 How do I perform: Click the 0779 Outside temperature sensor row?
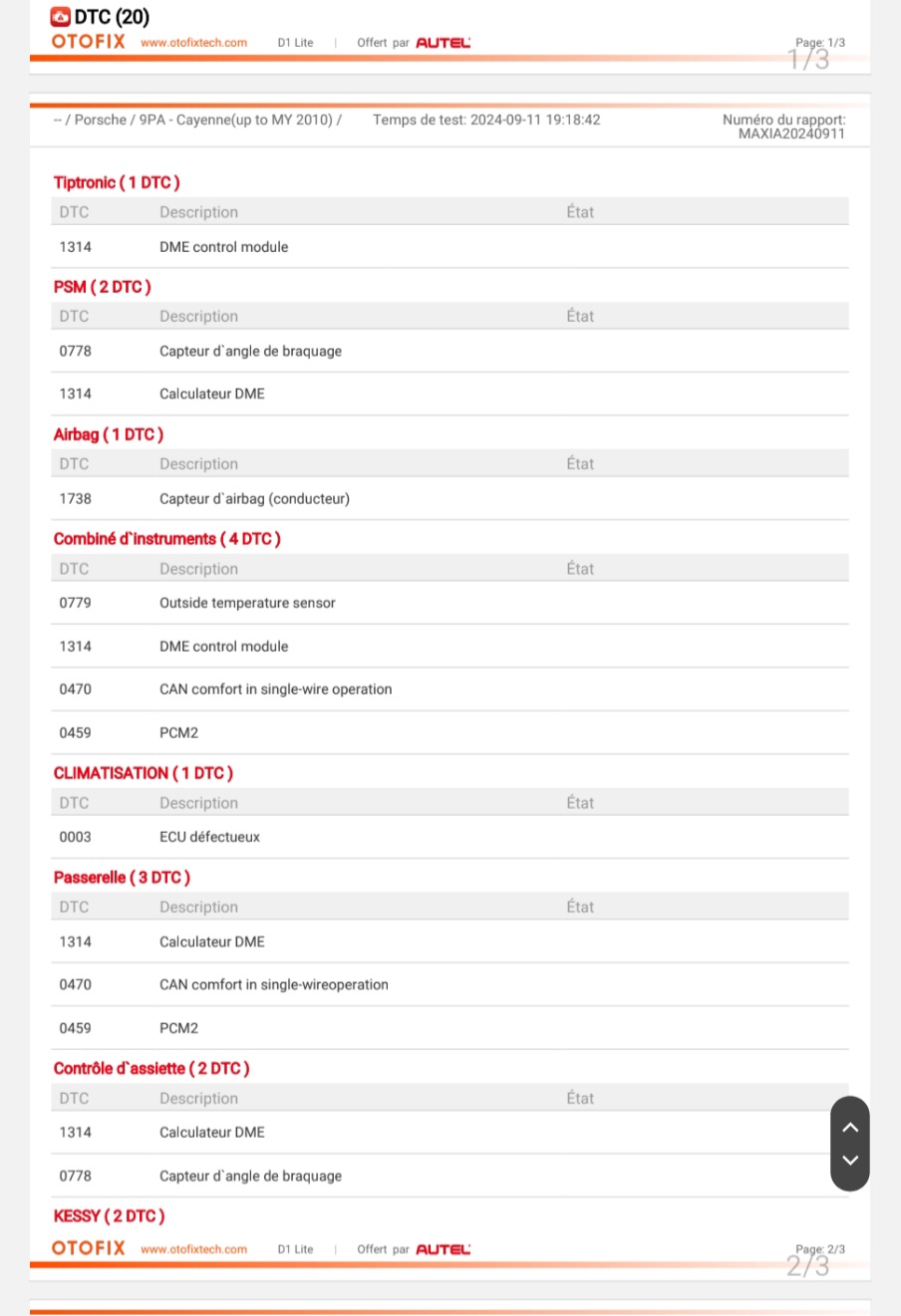[x=450, y=603]
